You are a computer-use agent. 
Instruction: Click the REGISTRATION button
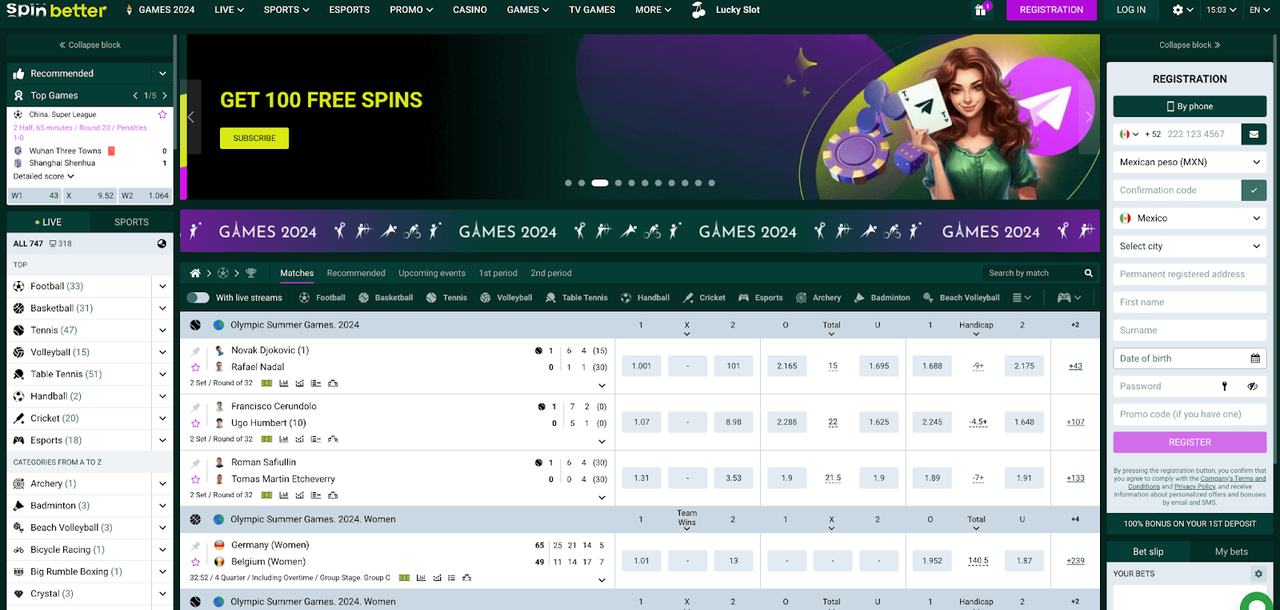click(x=1051, y=10)
